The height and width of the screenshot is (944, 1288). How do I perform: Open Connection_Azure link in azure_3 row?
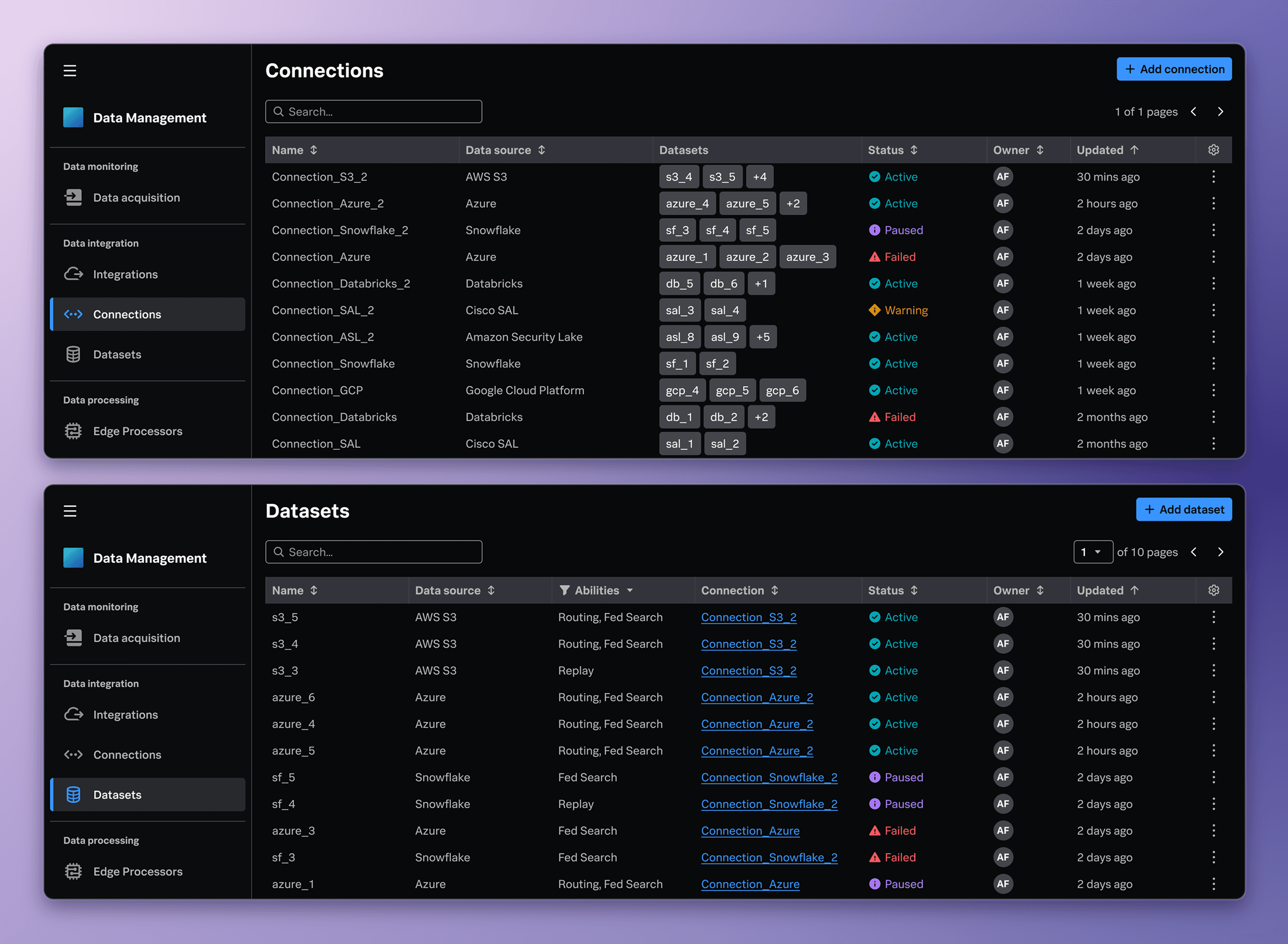coord(750,831)
